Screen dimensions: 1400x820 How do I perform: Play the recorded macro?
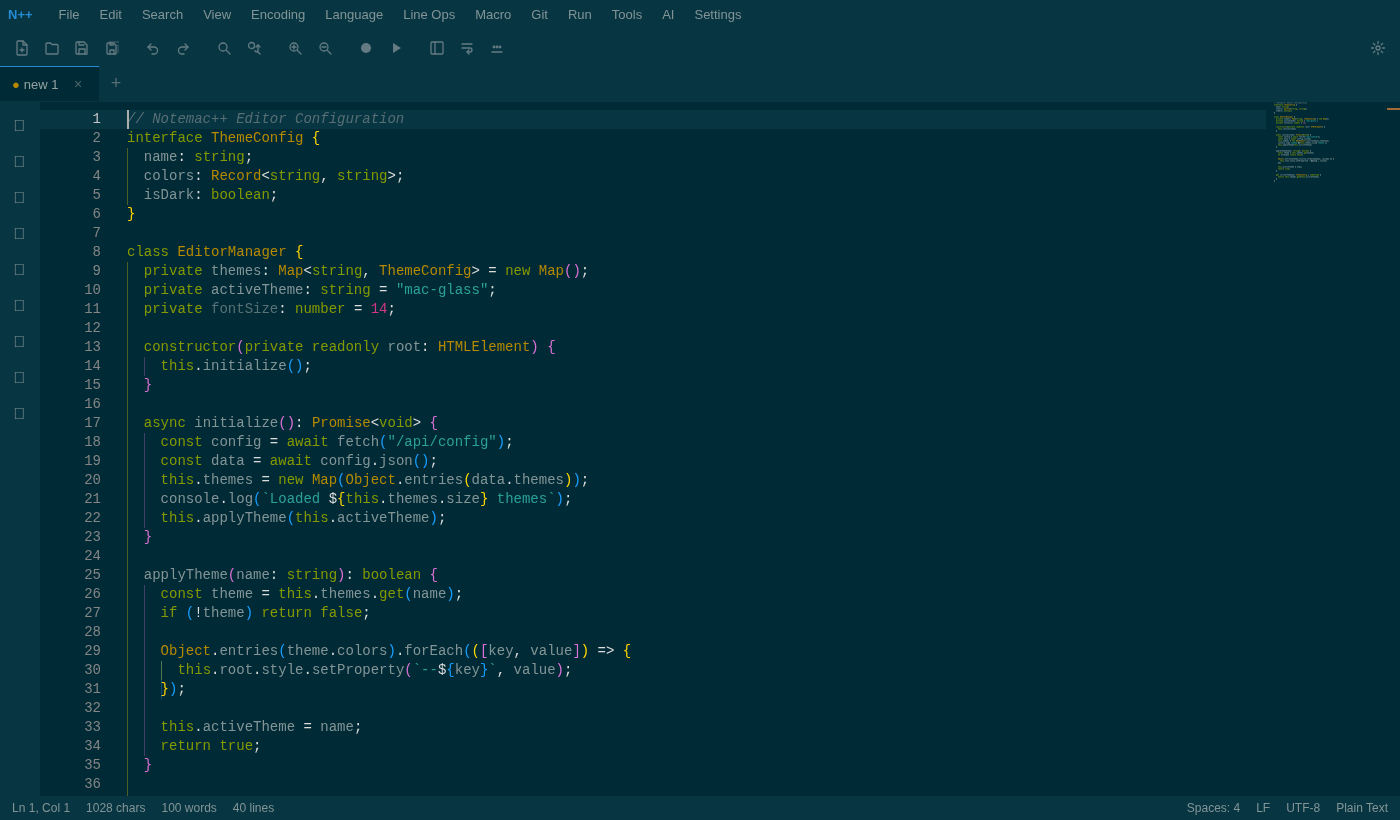tap(396, 47)
